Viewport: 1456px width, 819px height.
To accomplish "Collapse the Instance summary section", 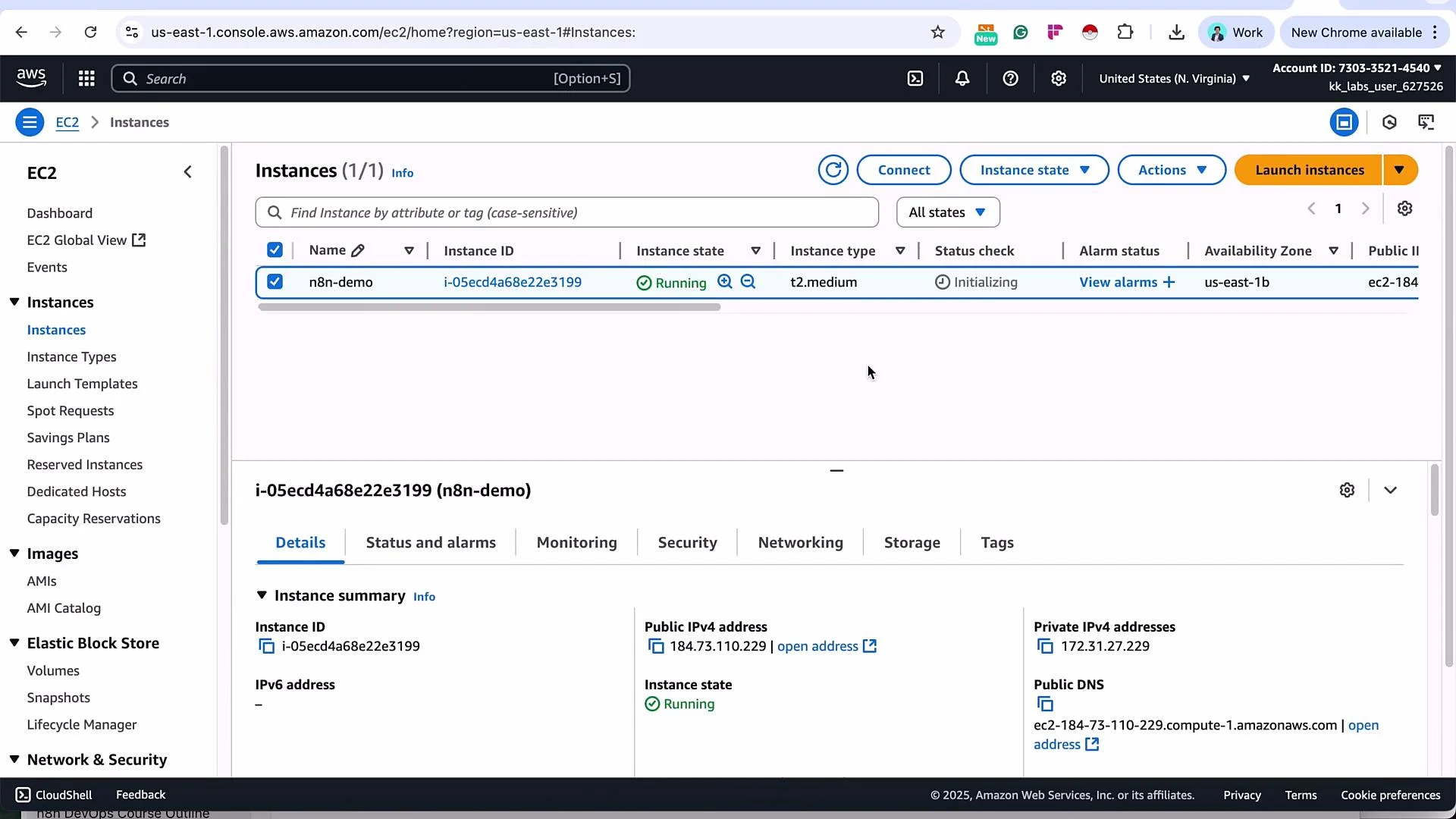I will click(x=262, y=595).
